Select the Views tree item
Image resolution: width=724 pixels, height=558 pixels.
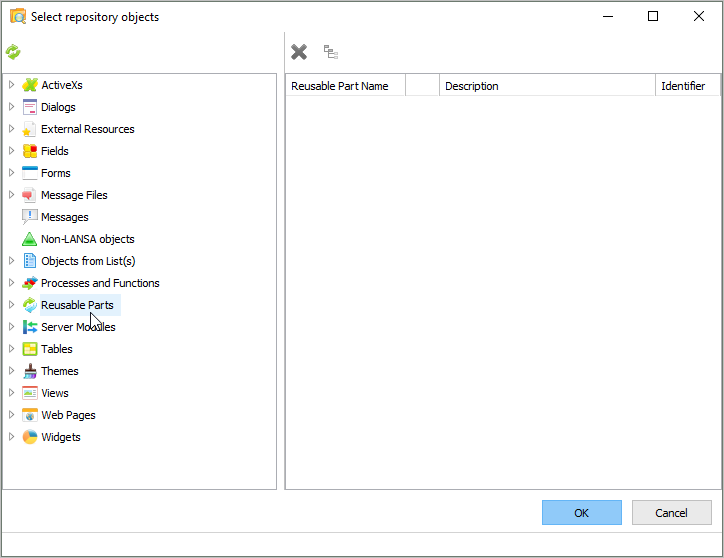pyautogui.click(x=55, y=393)
